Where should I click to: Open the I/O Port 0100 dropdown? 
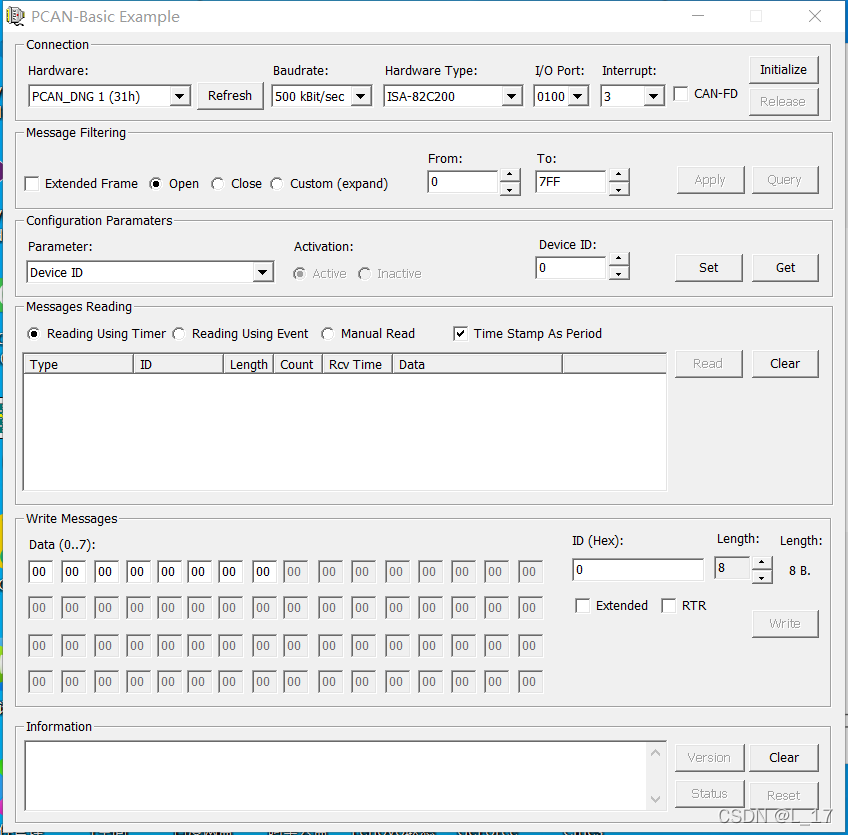point(561,96)
